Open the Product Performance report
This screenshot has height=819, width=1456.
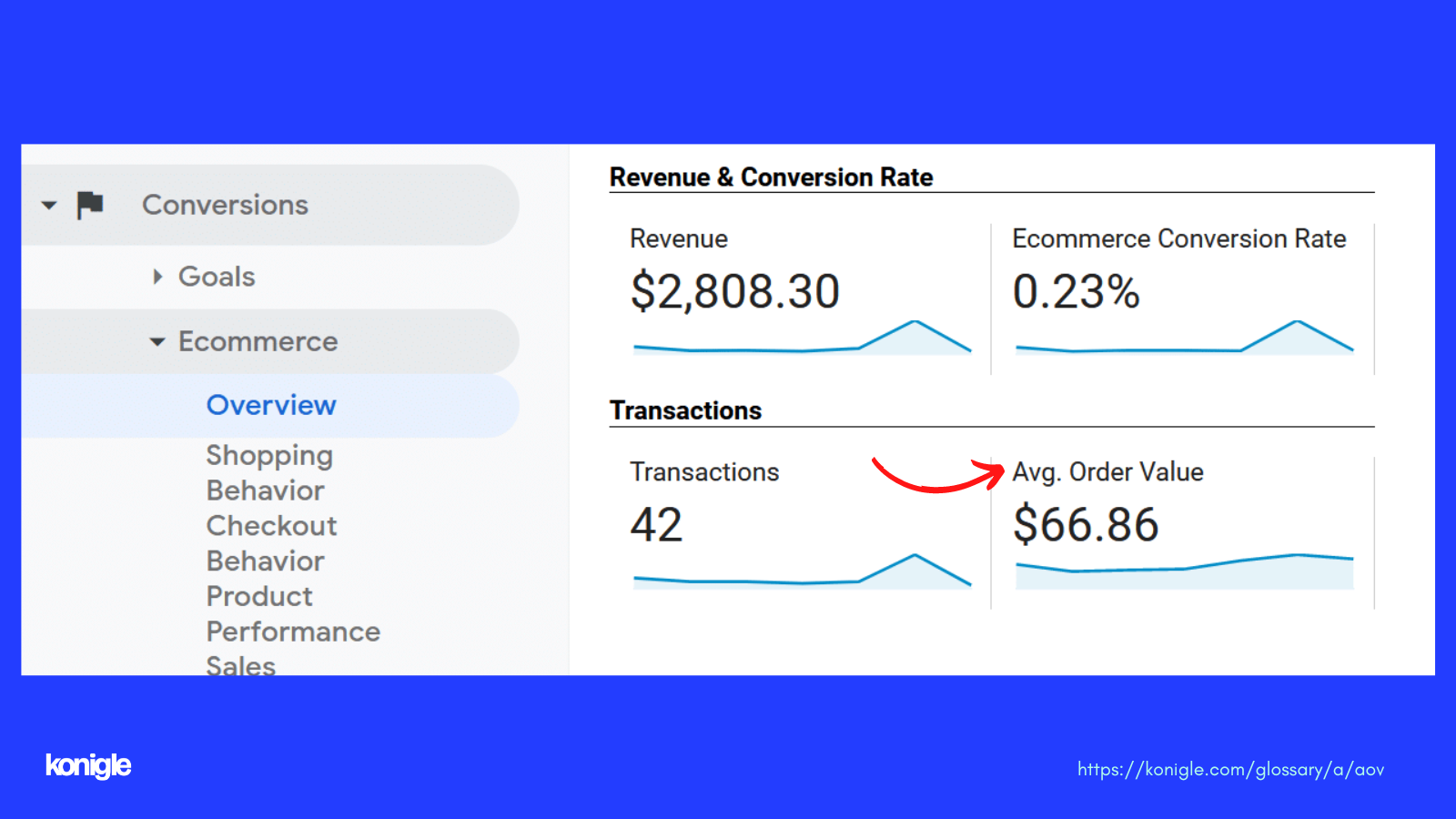click(x=292, y=613)
